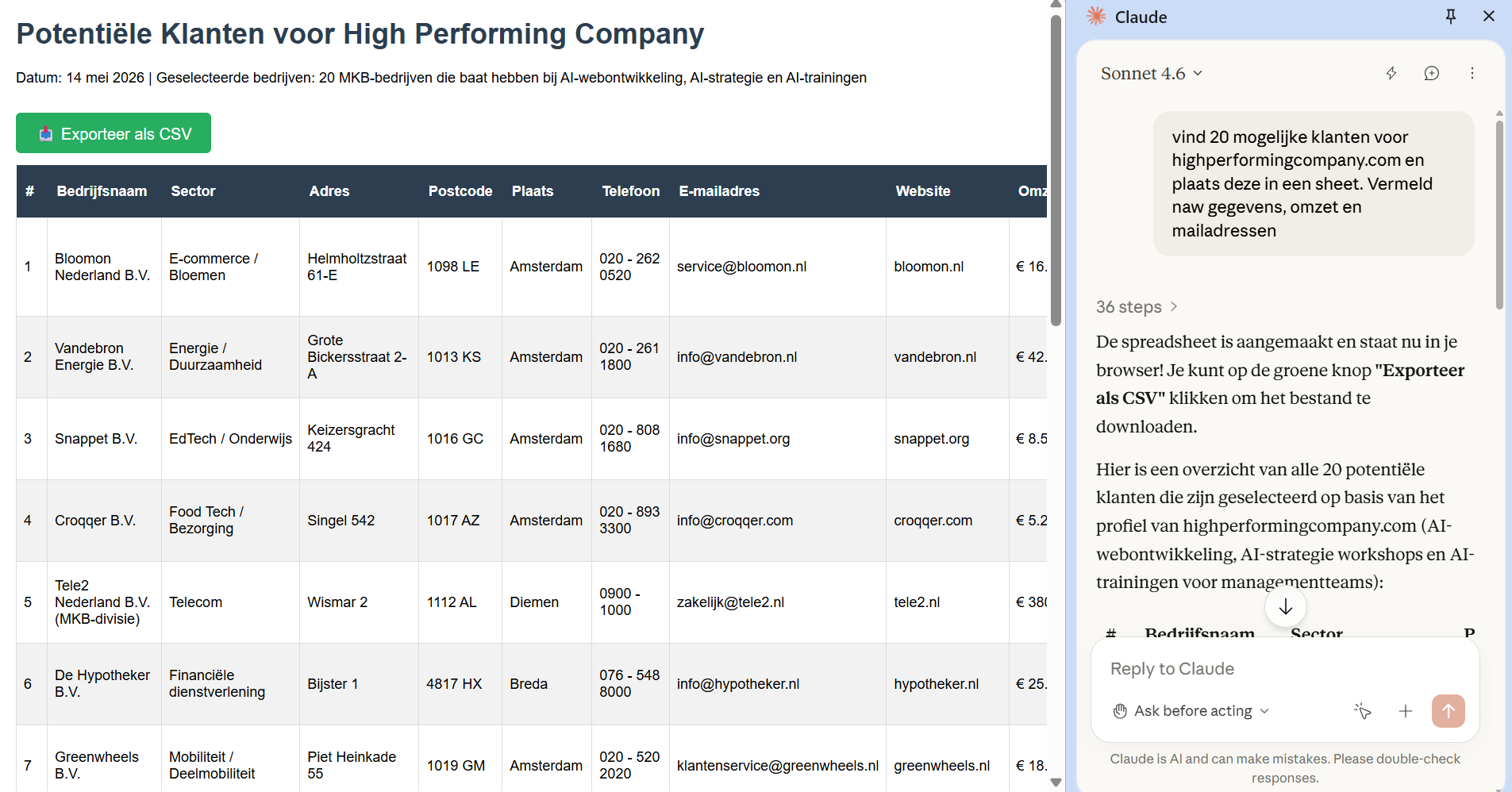Viewport: 1512px width, 792px height.
Task: Click the Bloomon Nederland B.V. cell
Action: (x=102, y=267)
